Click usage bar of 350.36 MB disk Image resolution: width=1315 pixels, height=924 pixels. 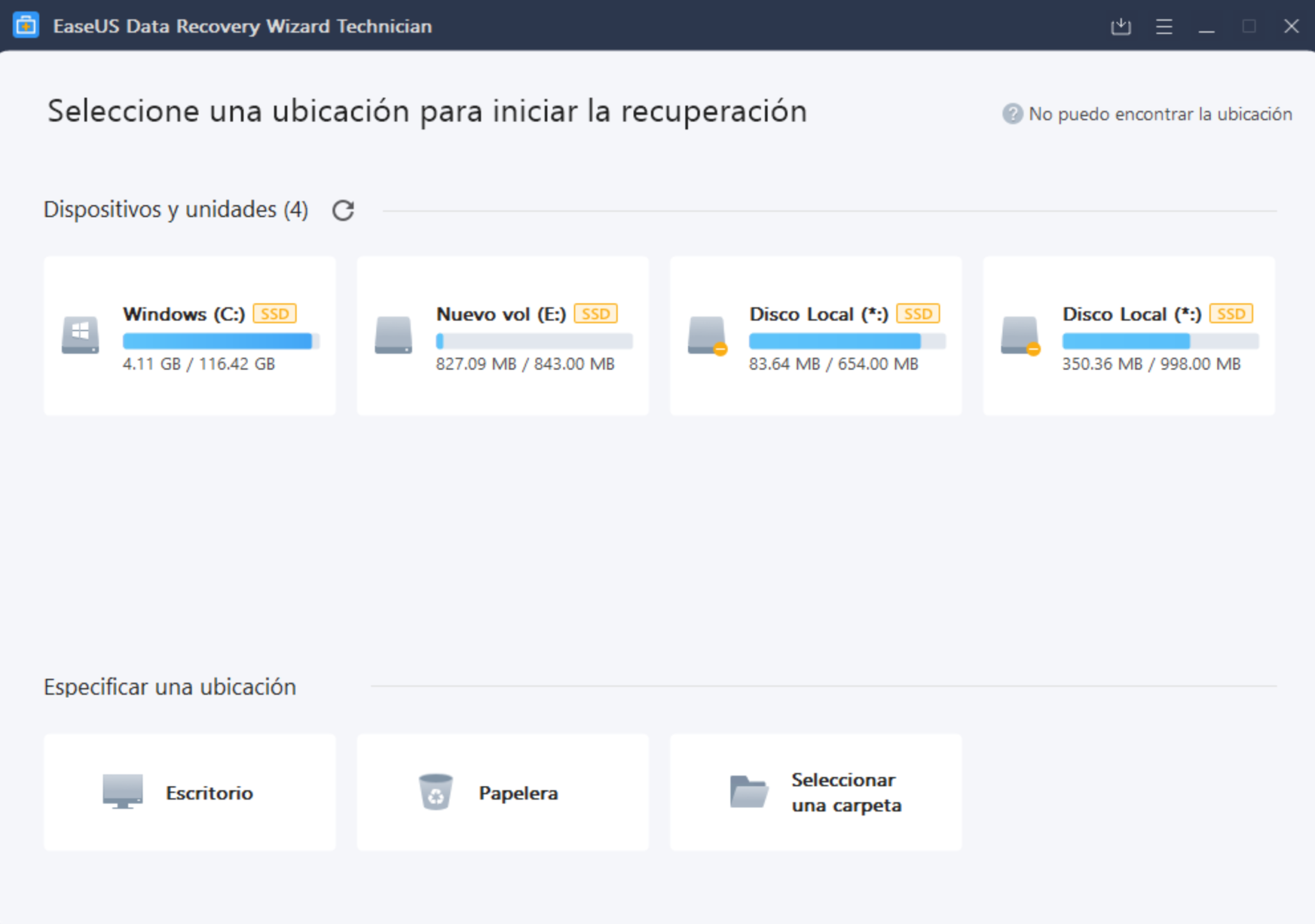point(1161,341)
